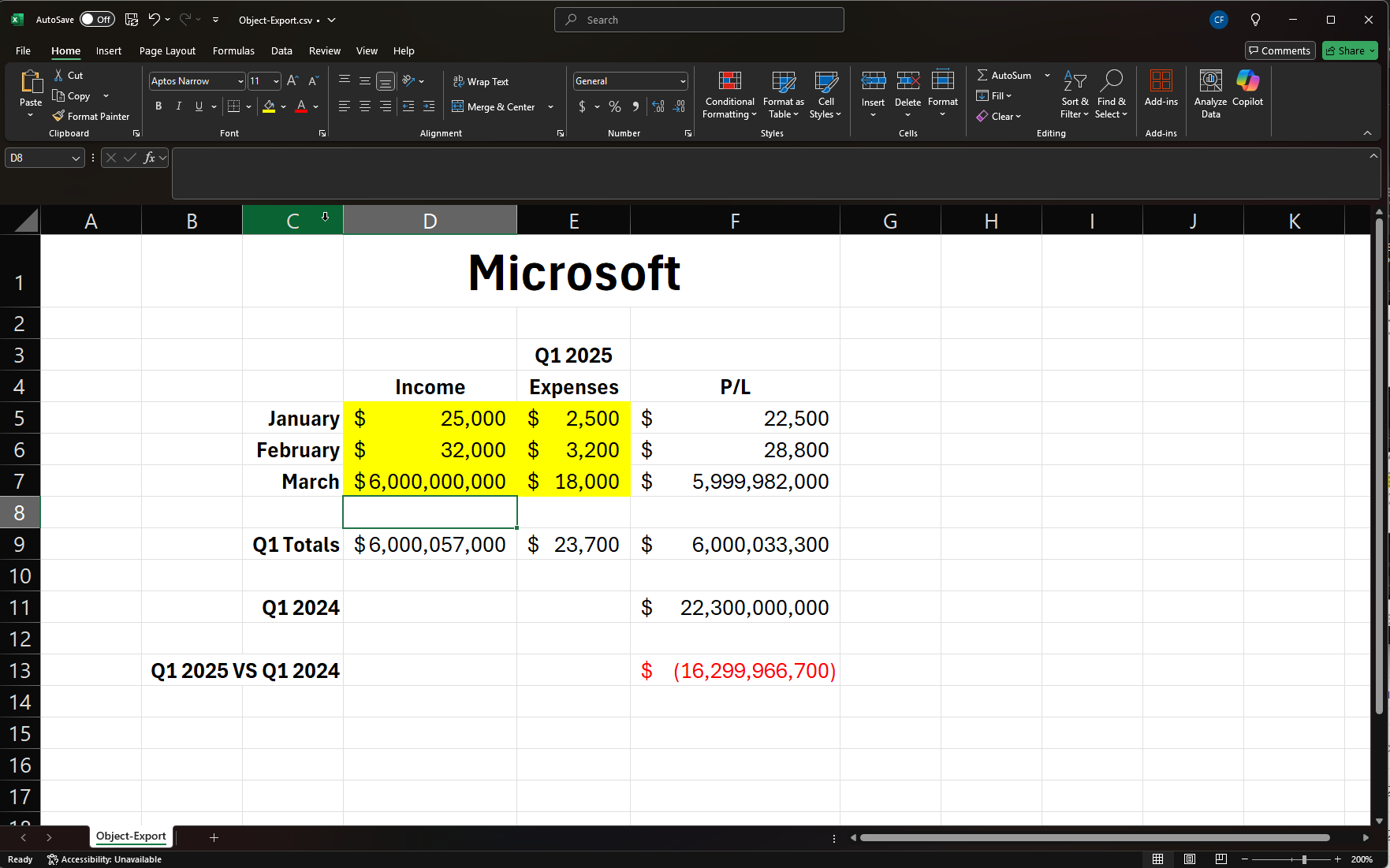Switch to the Page Layout tab
The image size is (1390, 868).
click(167, 50)
